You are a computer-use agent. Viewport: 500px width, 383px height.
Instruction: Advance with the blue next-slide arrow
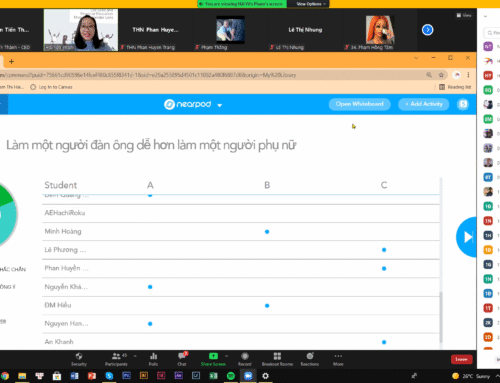[467, 237]
